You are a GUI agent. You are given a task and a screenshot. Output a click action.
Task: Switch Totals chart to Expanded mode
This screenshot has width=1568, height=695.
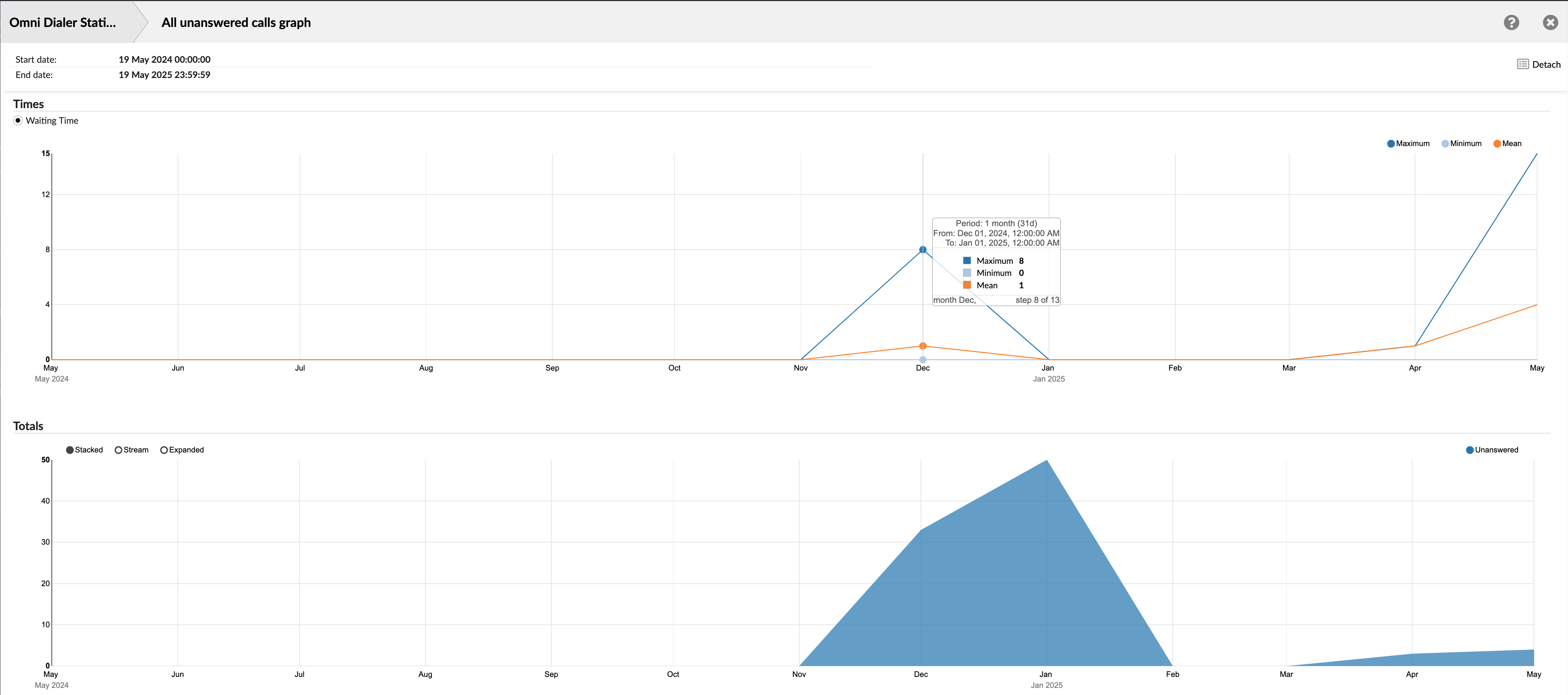tap(163, 450)
